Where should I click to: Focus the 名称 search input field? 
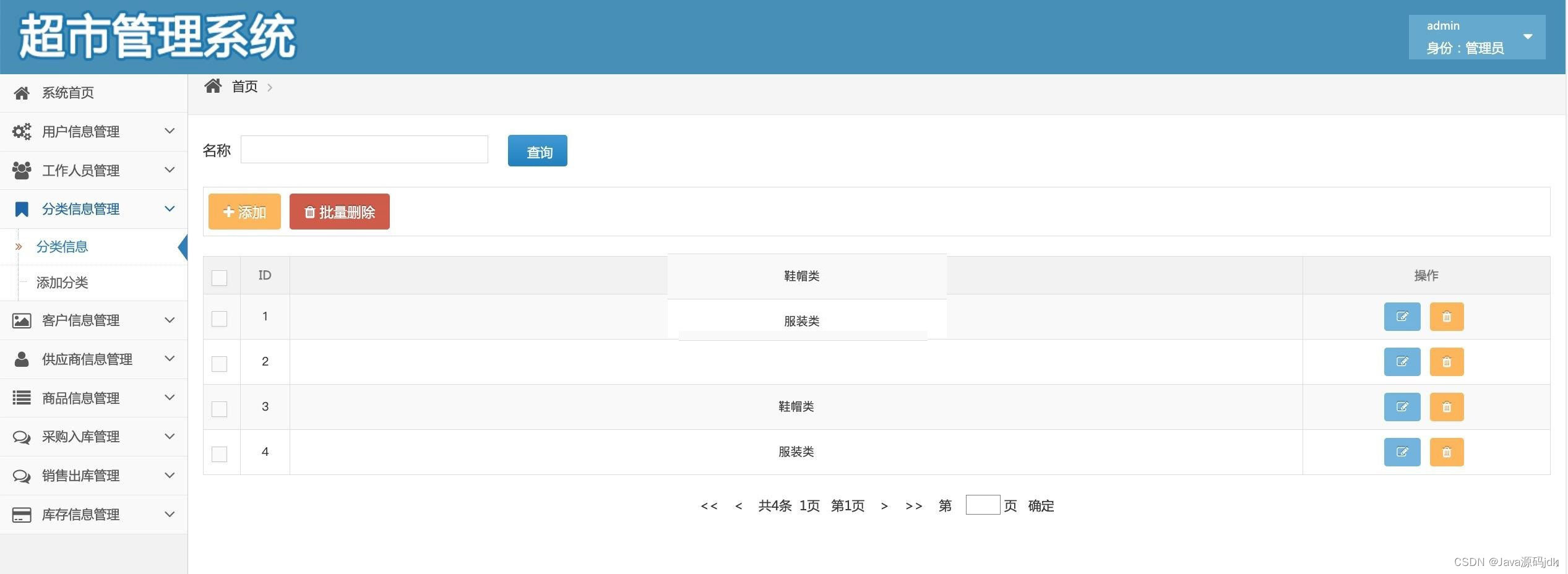pos(364,150)
